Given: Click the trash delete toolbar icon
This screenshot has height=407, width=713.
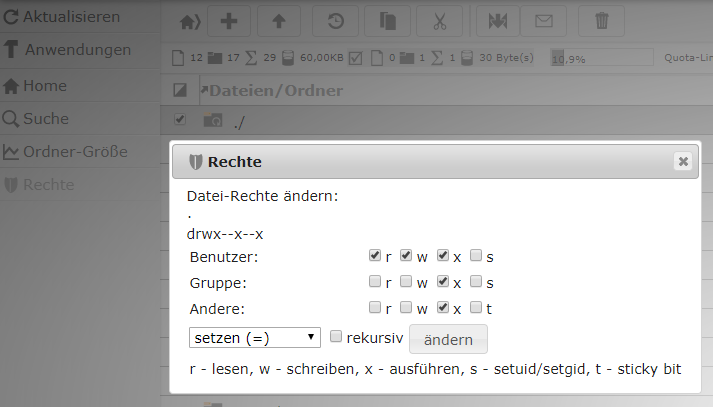Looking at the screenshot, I should (x=601, y=20).
